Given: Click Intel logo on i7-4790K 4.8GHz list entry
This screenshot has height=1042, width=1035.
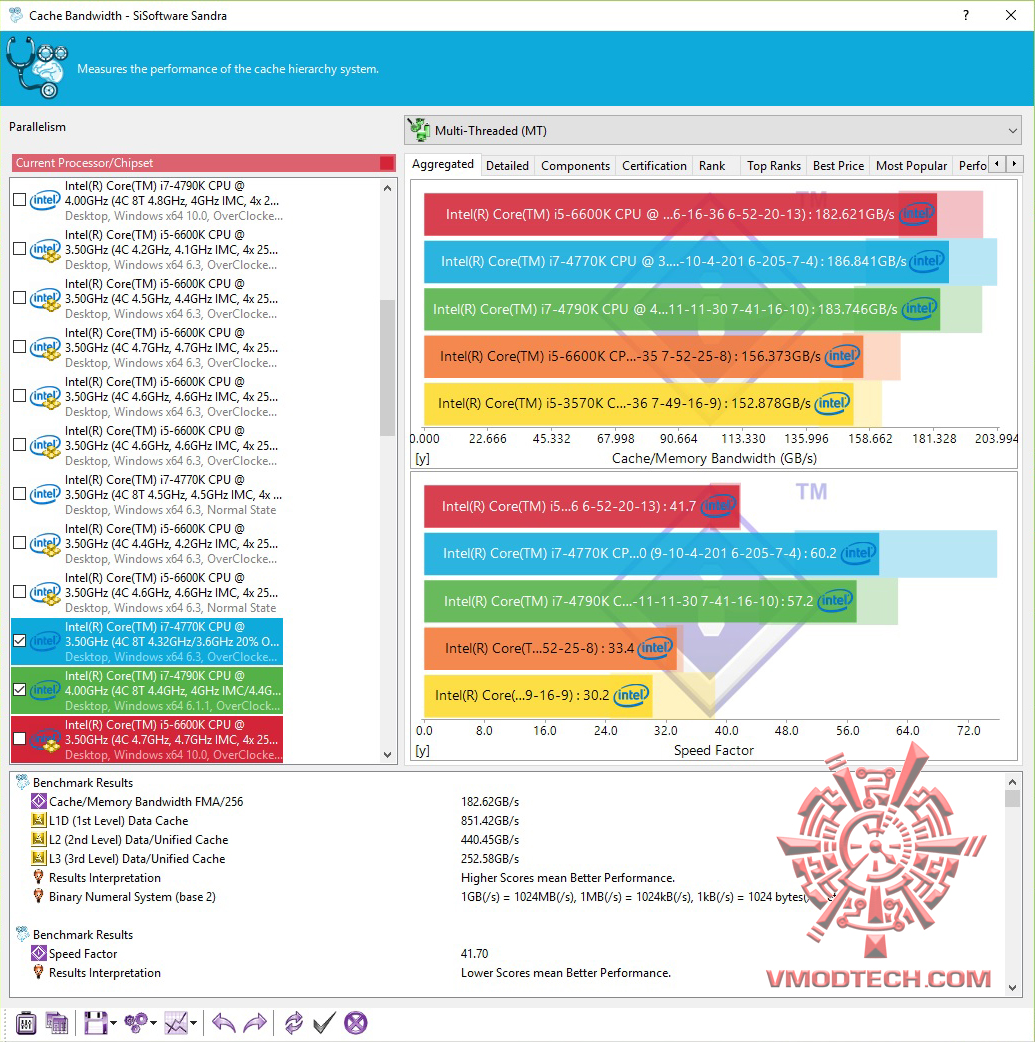Looking at the screenshot, I should (45, 200).
